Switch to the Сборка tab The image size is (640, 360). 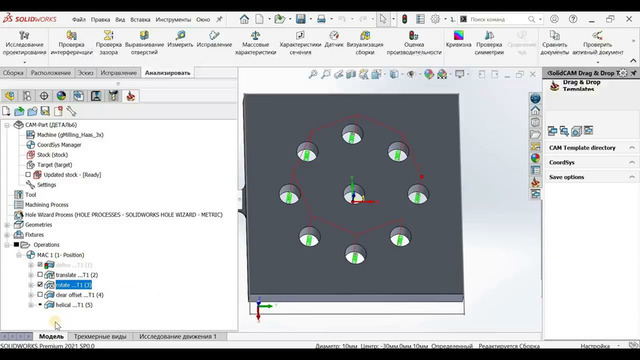click(13, 73)
